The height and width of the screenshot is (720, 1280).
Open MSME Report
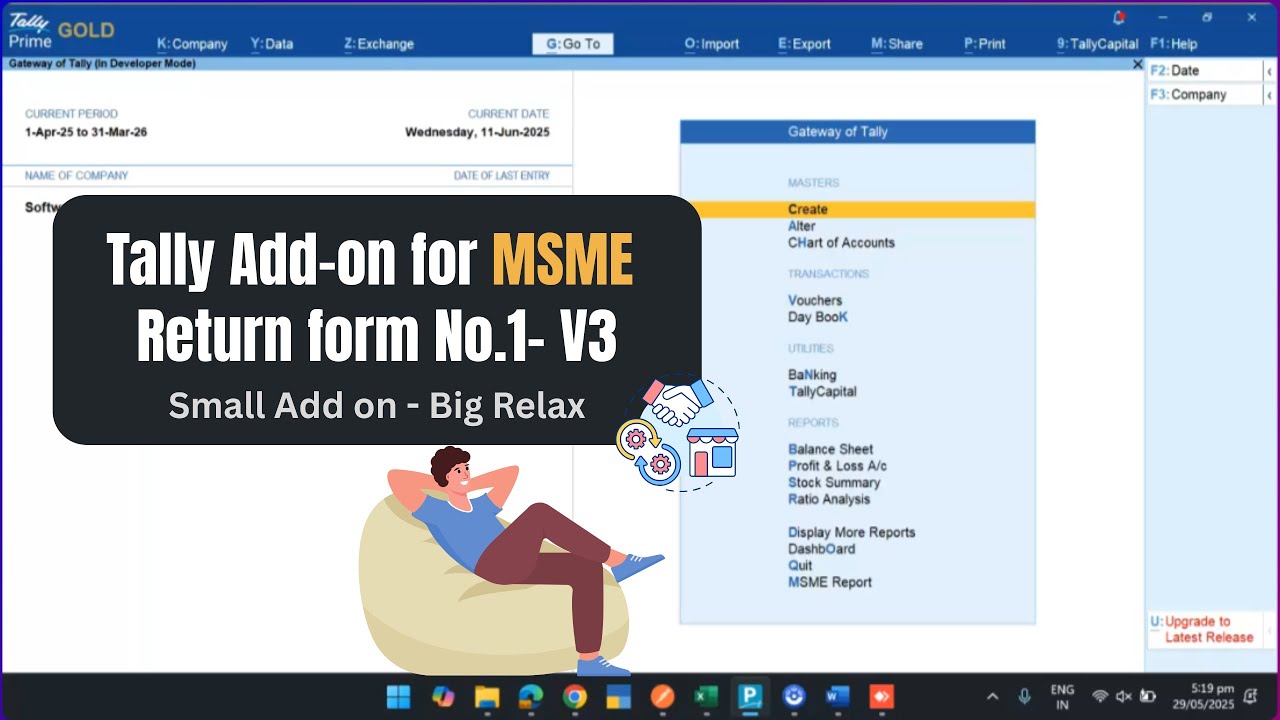click(830, 582)
